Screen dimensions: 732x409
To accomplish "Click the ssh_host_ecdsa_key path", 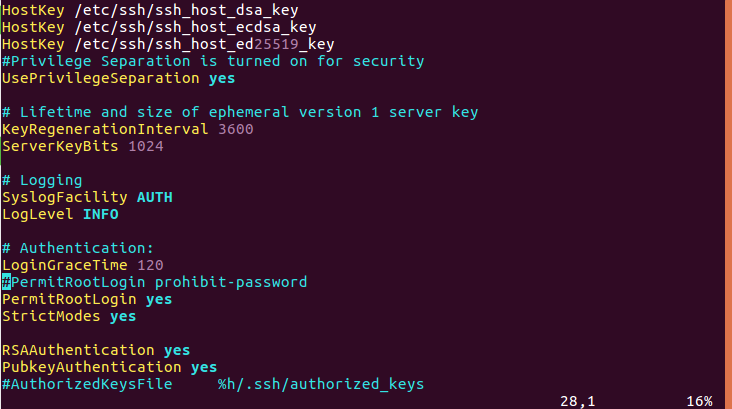I will pyautogui.click(x=195, y=27).
